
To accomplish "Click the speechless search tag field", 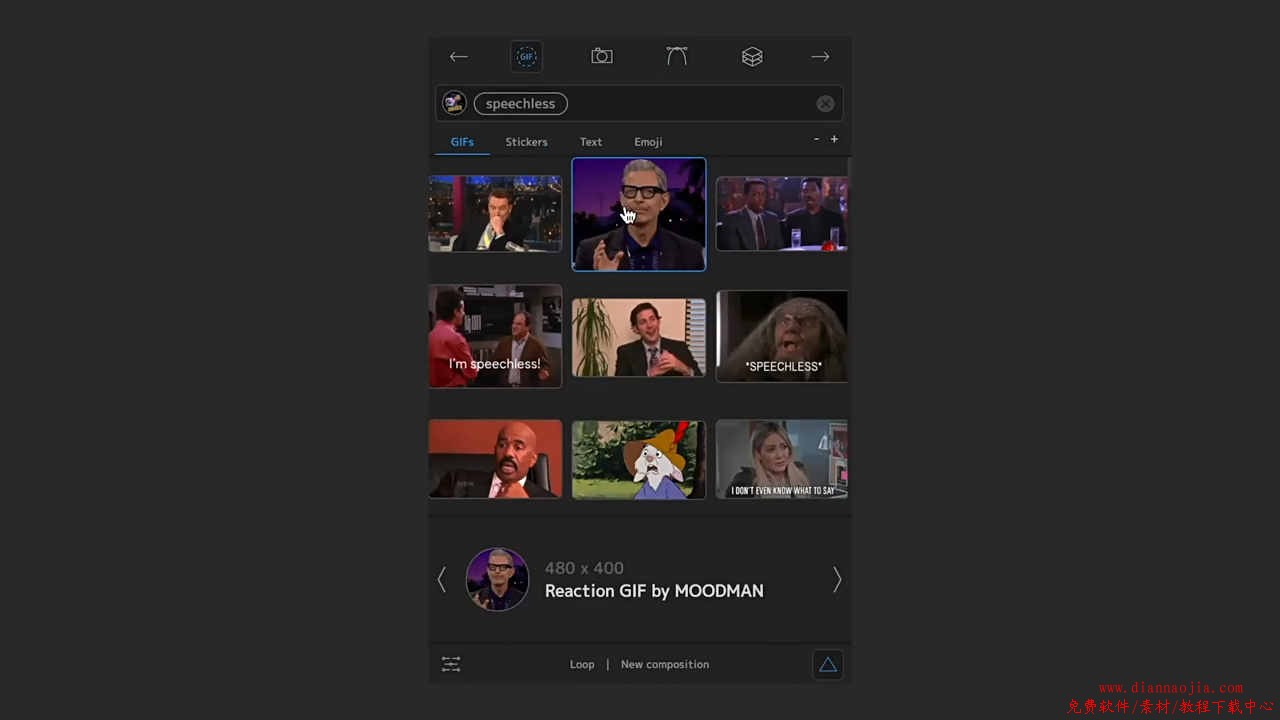I will click(520, 104).
